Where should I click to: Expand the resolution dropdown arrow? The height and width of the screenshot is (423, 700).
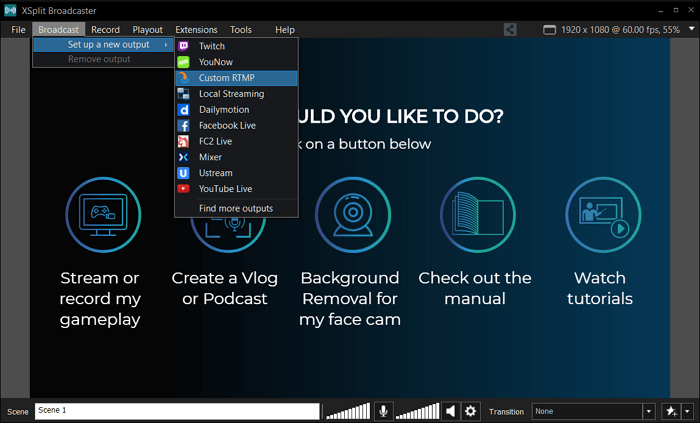[692, 29]
